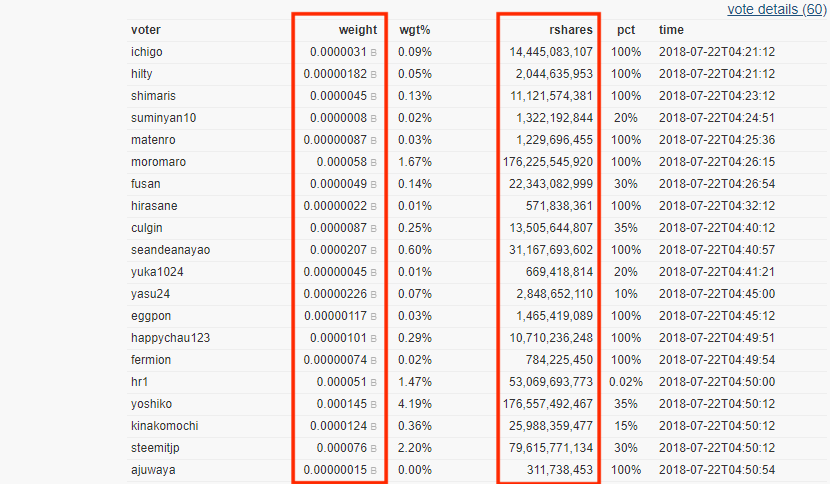This screenshot has height=484, width=830.
Task: Click the icon next to seandeanayao's weight
Action: [374, 250]
